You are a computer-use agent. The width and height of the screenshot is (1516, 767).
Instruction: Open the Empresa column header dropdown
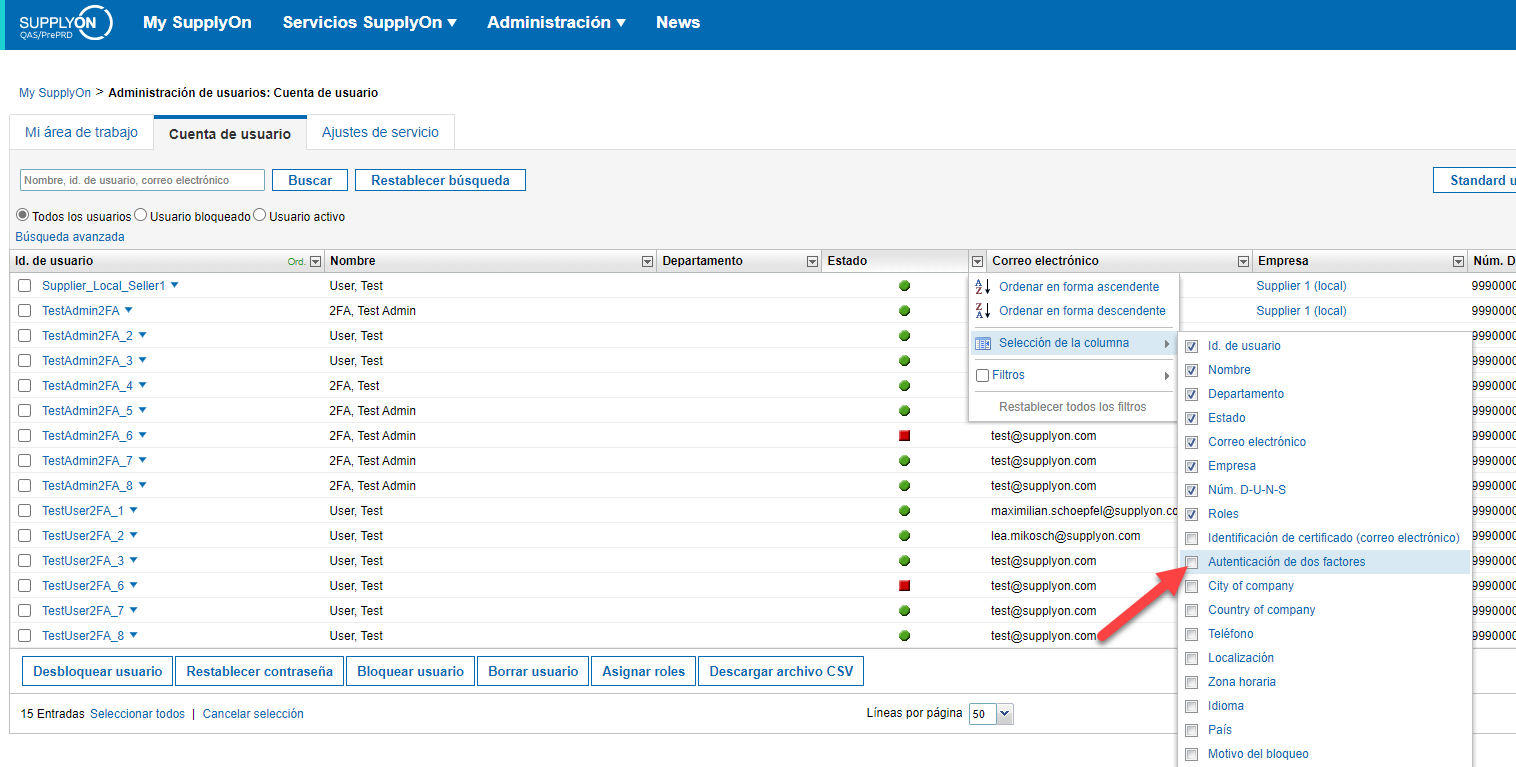(x=1458, y=262)
